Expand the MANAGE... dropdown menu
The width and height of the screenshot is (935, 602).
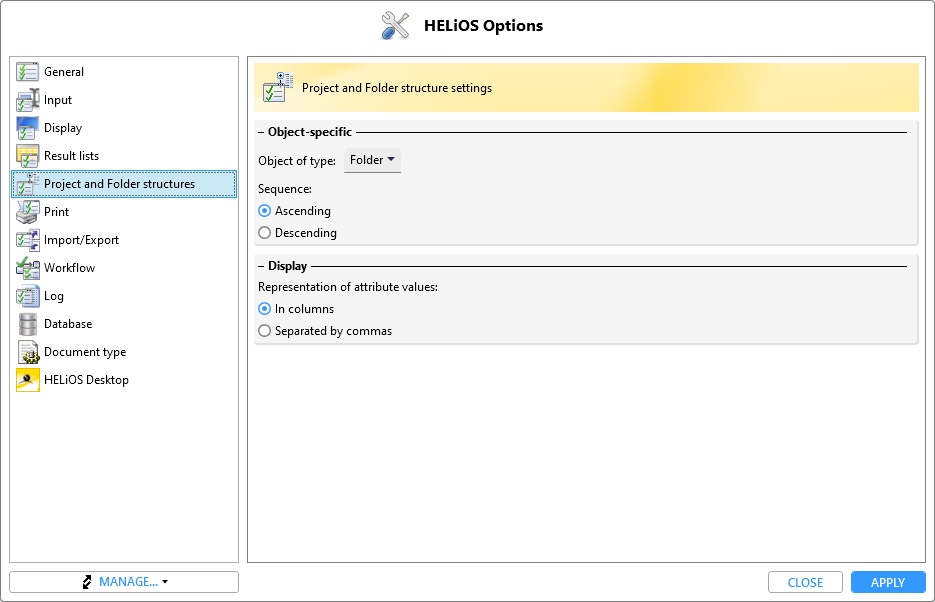(124, 582)
